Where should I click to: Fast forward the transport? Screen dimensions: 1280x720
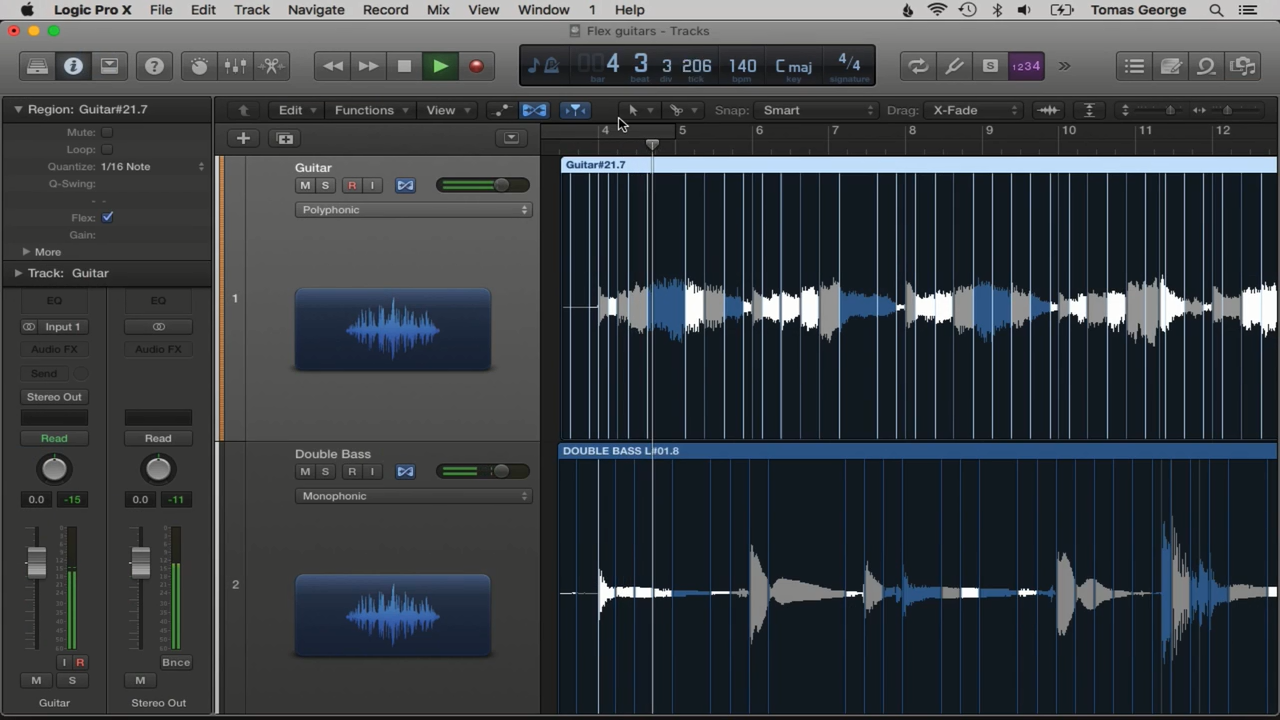point(368,66)
